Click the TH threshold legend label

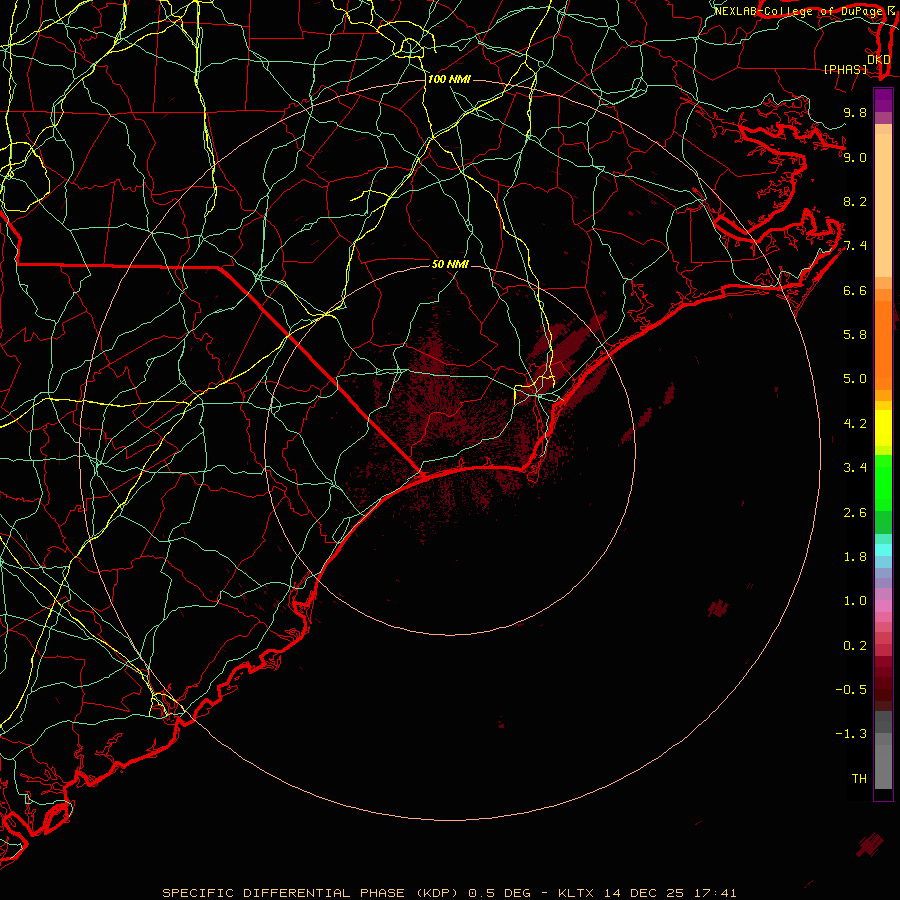click(859, 778)
